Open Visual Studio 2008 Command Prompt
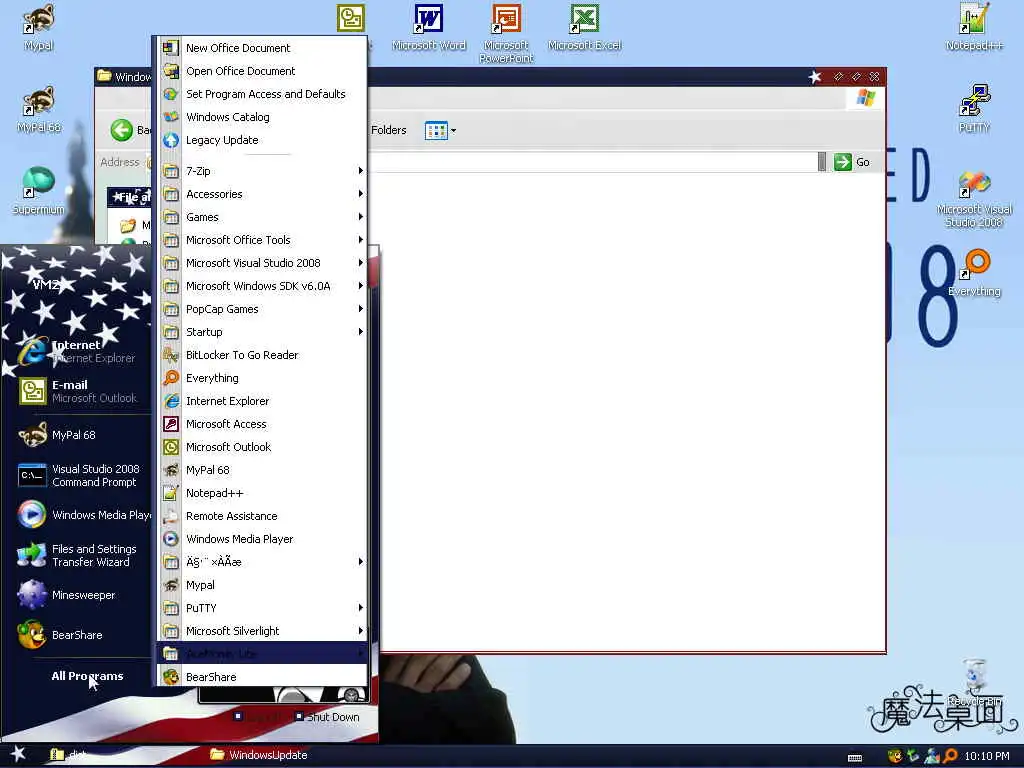Screen dimensions: 1024x768 pos(77,475)
